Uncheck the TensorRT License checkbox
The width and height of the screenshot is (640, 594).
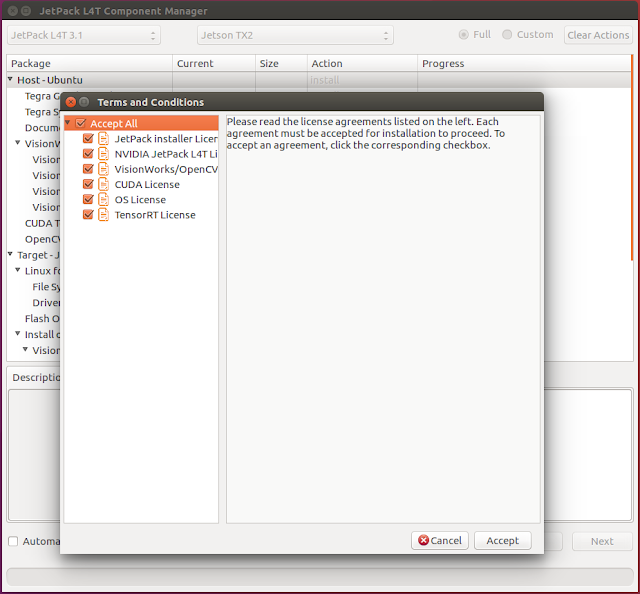point(88,214)
